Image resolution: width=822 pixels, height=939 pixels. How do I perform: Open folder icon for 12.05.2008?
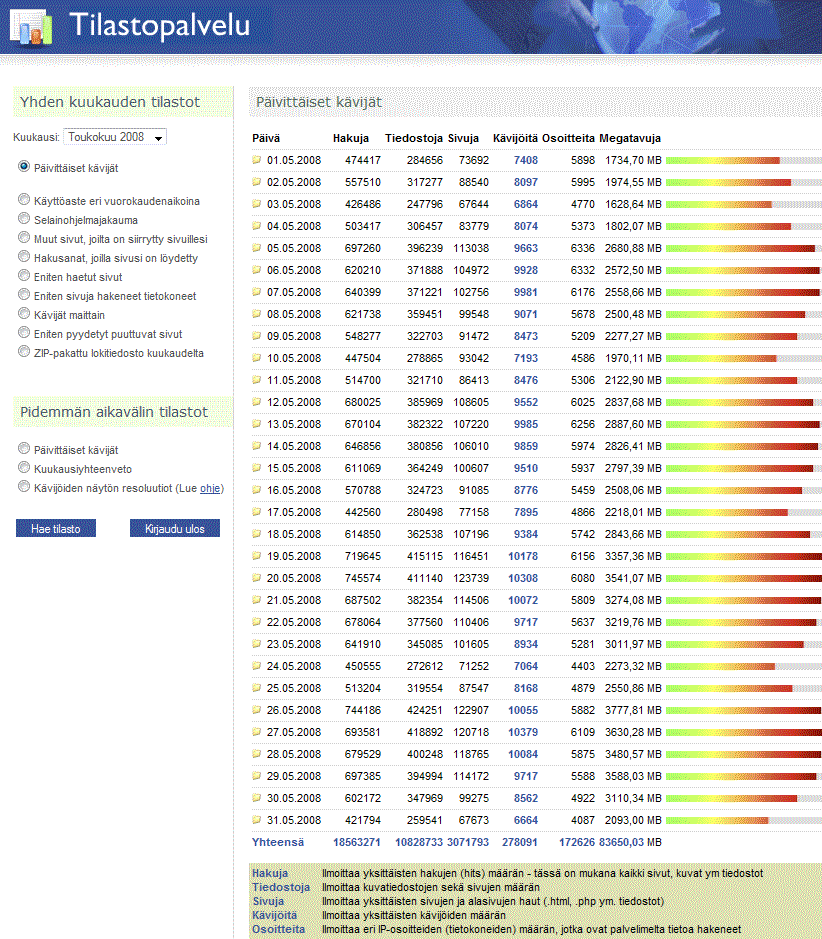[257, 402]
